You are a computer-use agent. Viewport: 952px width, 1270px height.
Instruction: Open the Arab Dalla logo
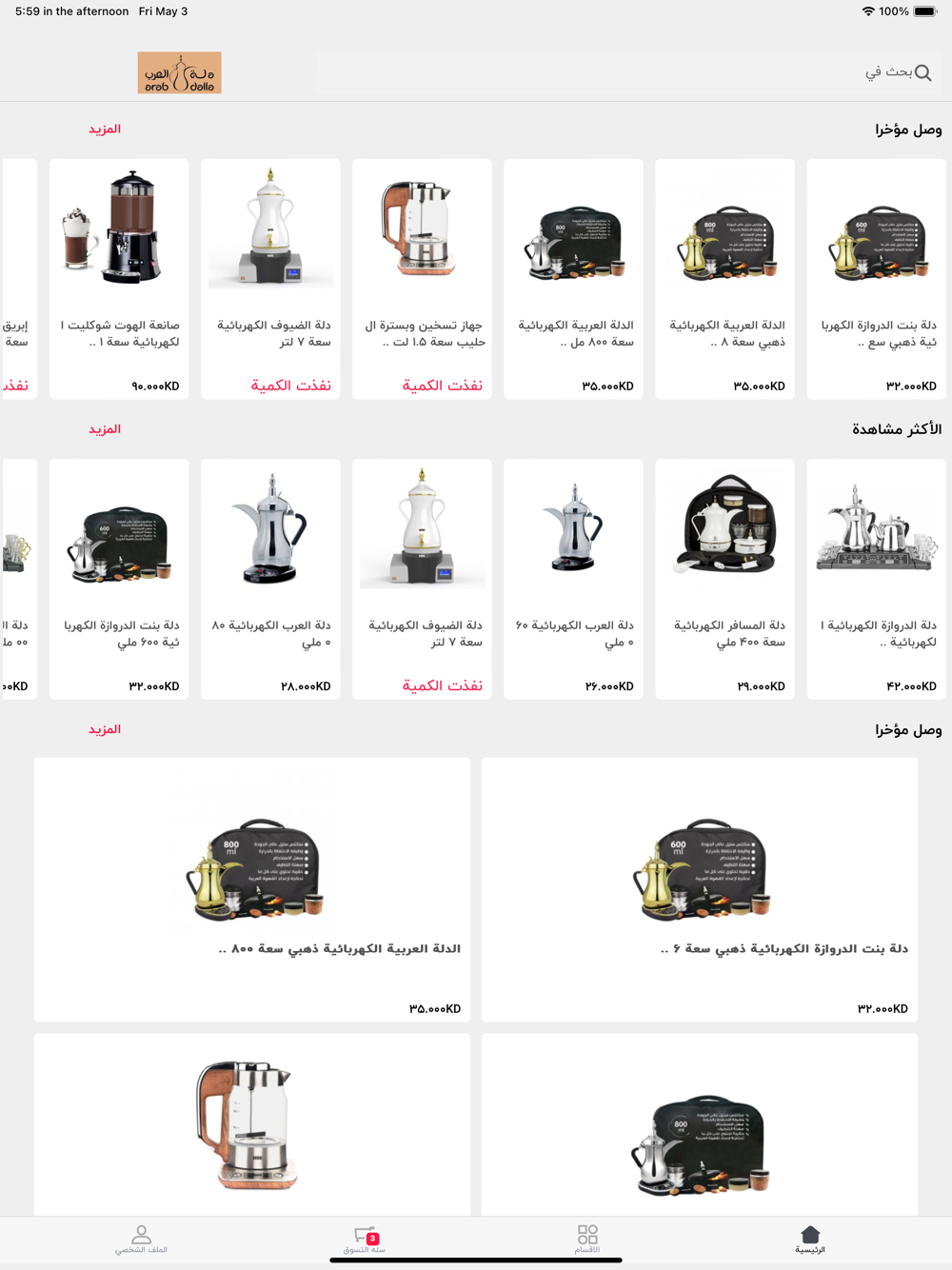point(179,72)
